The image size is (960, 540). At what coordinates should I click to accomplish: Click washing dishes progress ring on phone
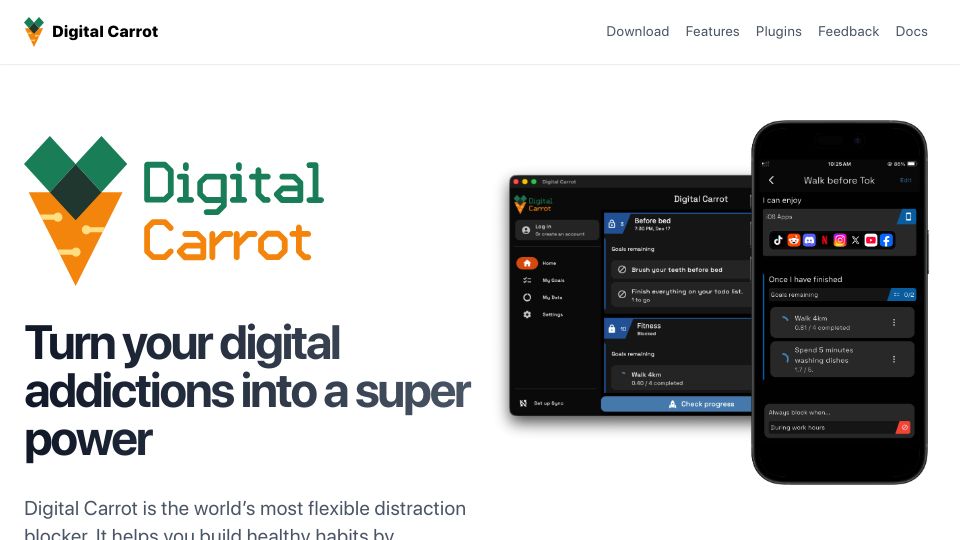[x=785, y=358]
